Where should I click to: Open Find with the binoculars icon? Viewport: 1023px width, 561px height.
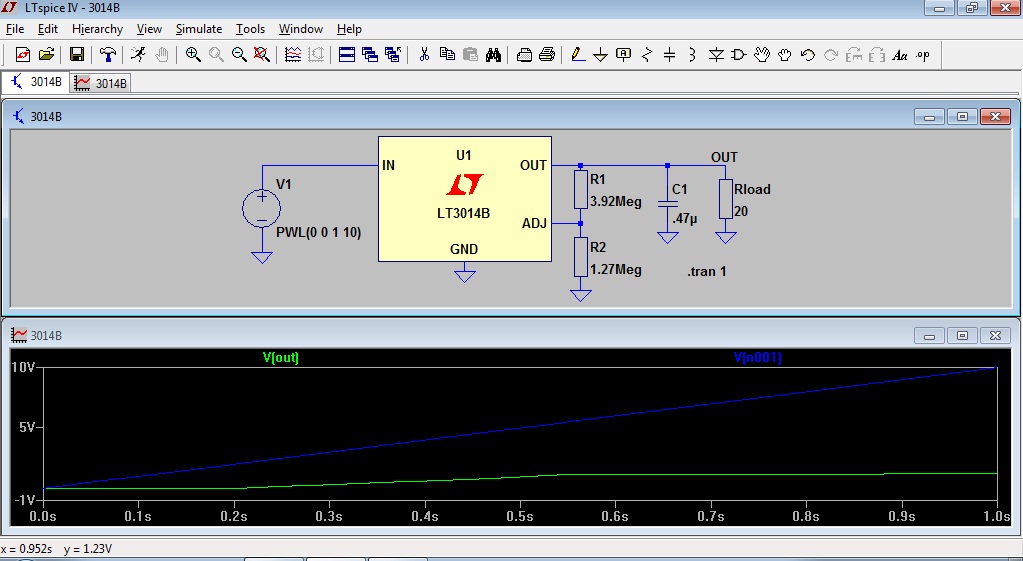493,55
